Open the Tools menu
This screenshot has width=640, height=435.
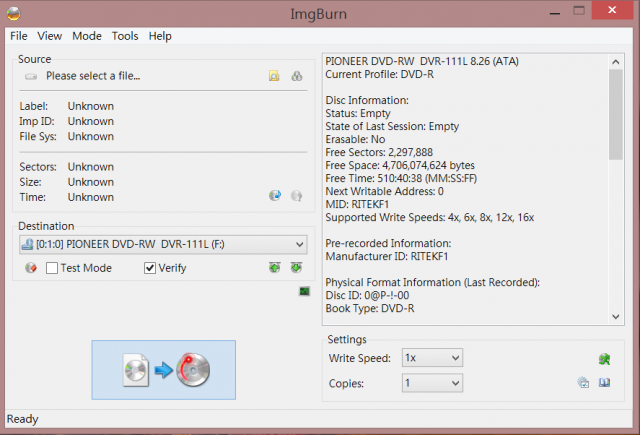[x=125, y=36]
